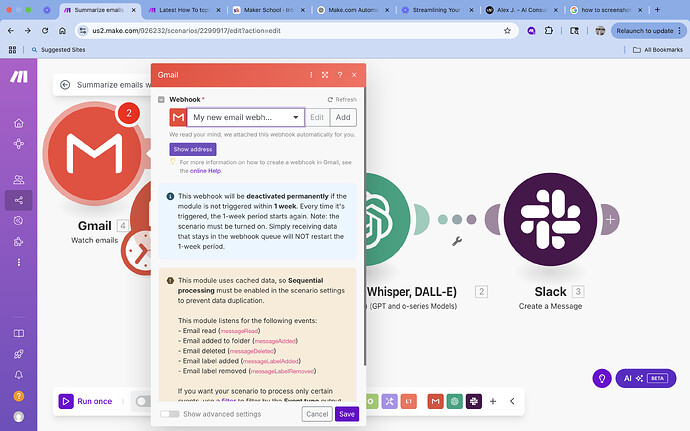Click the purple Tools icon in bottom toolbar
690x431 pixels.
pyautogui.click(x=389, y=401)
